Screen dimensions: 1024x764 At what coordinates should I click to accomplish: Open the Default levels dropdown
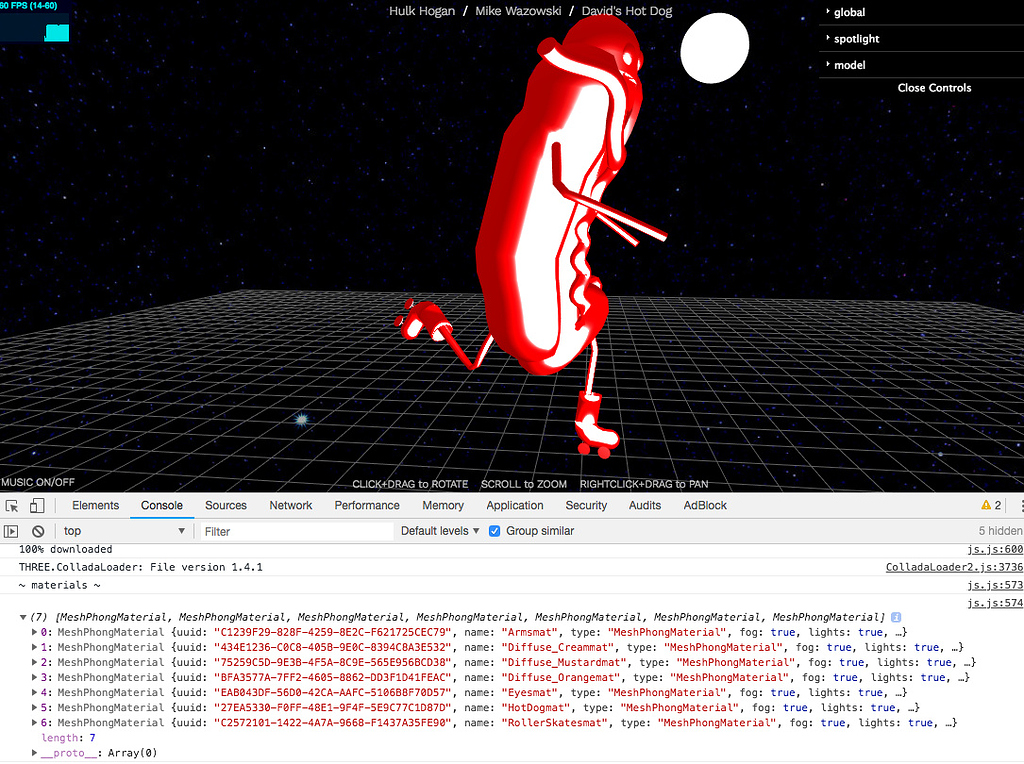440,530
